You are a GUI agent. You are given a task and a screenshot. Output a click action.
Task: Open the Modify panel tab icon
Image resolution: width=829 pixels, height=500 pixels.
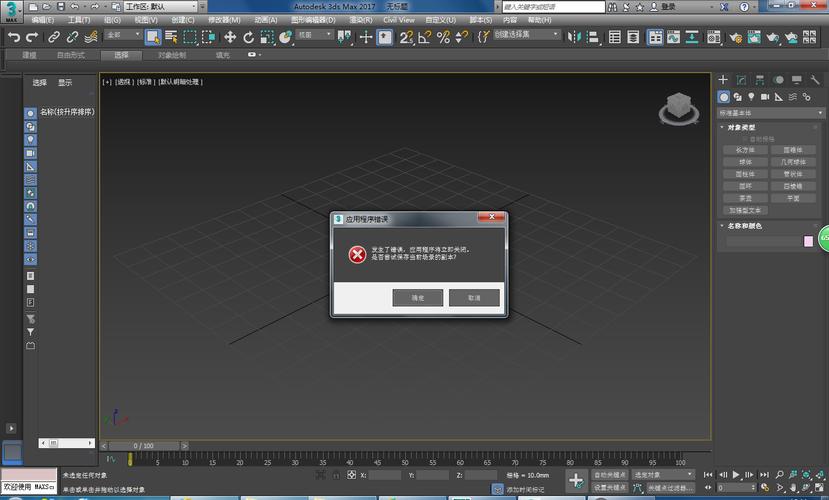click(x=741, y=80)
